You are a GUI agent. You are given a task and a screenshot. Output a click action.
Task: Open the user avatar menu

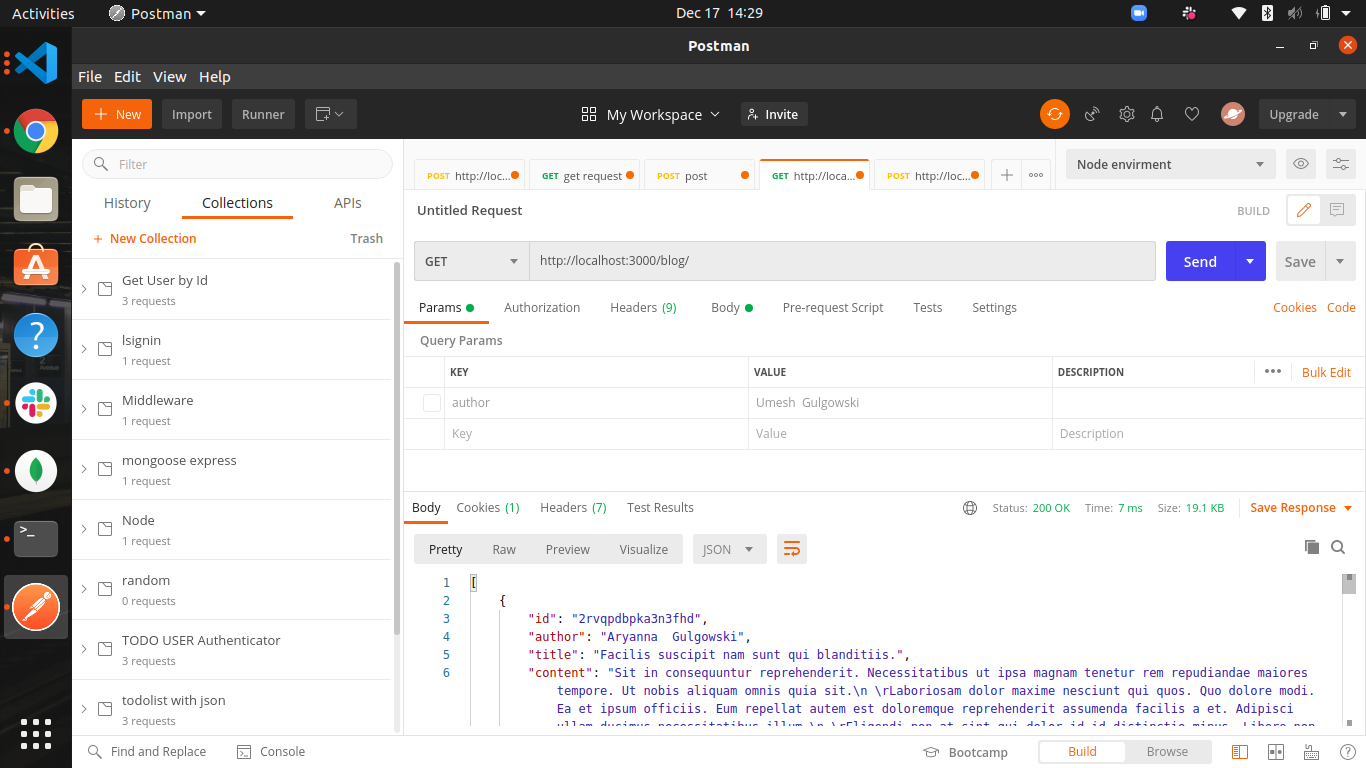point(1232,114)
